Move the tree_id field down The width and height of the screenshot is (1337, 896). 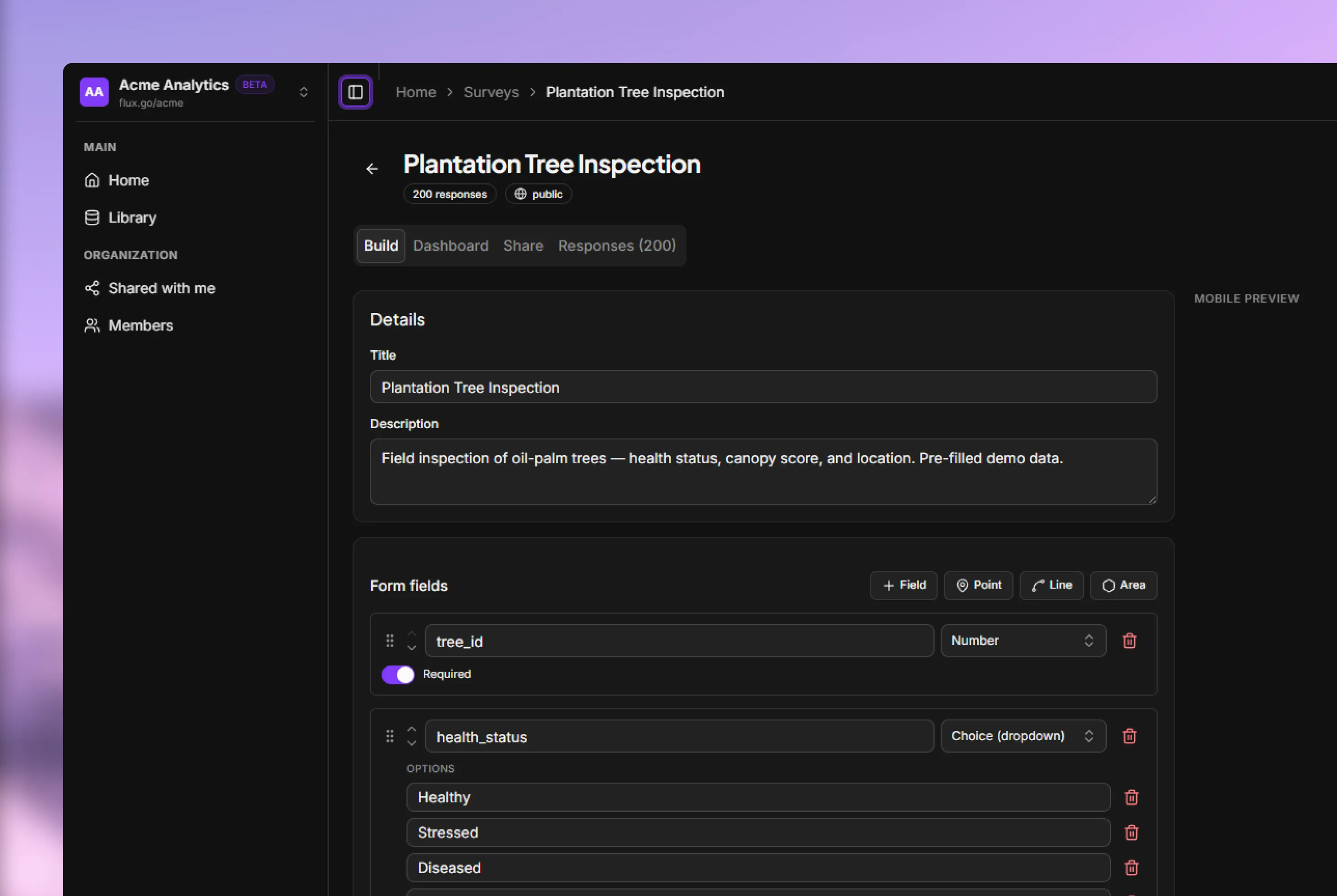click(411, 647)
